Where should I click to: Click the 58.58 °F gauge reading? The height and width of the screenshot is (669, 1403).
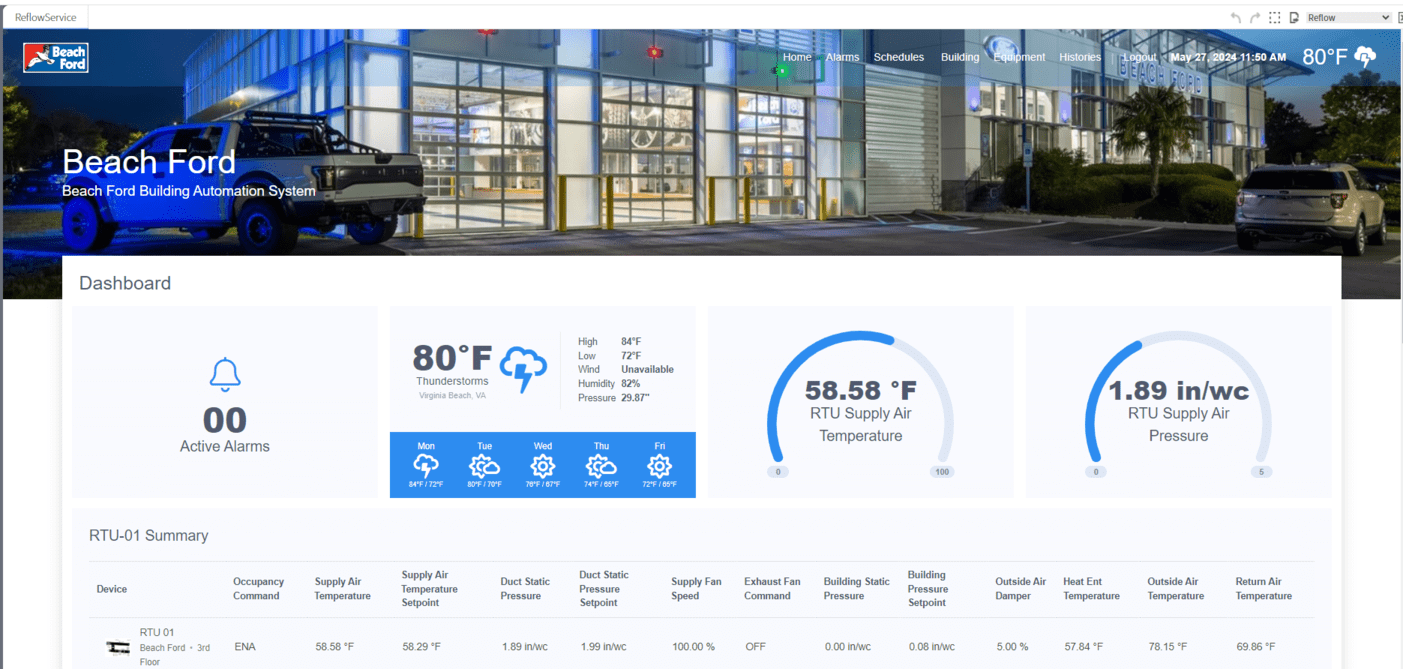tap(861, 390)
